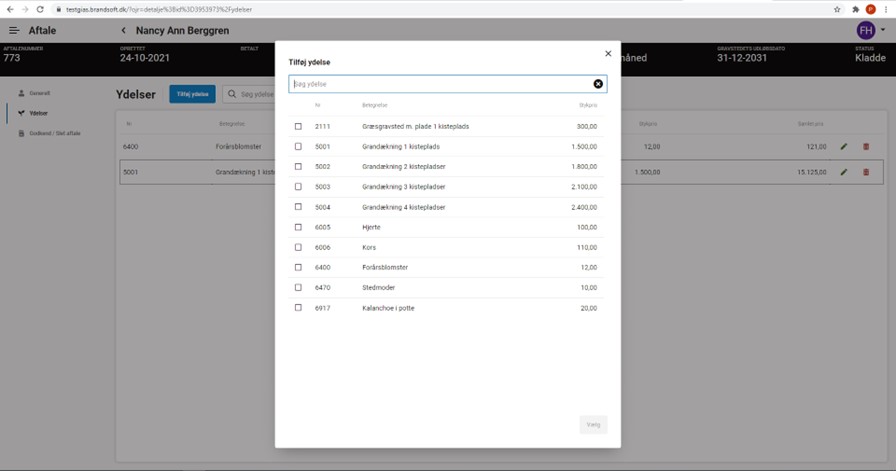Close the Tilføj ydelse dialog with X
Image resolution: width=896 pixels, height=471 pixels.
click(x=608, y=54)
